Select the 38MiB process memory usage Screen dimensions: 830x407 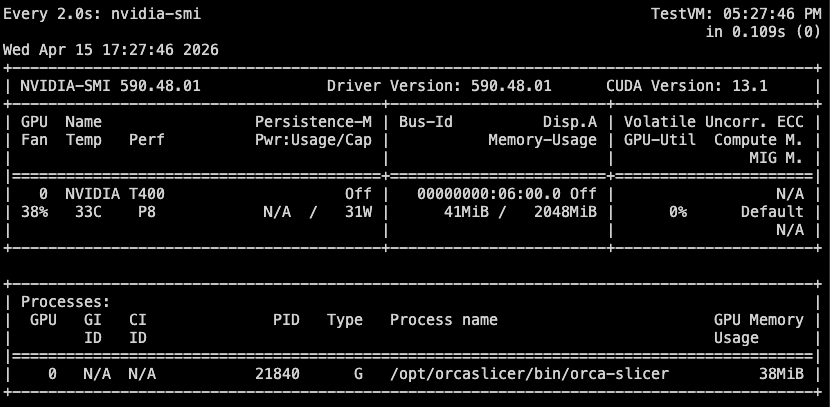pyautogui.click(x=781, y=374)
